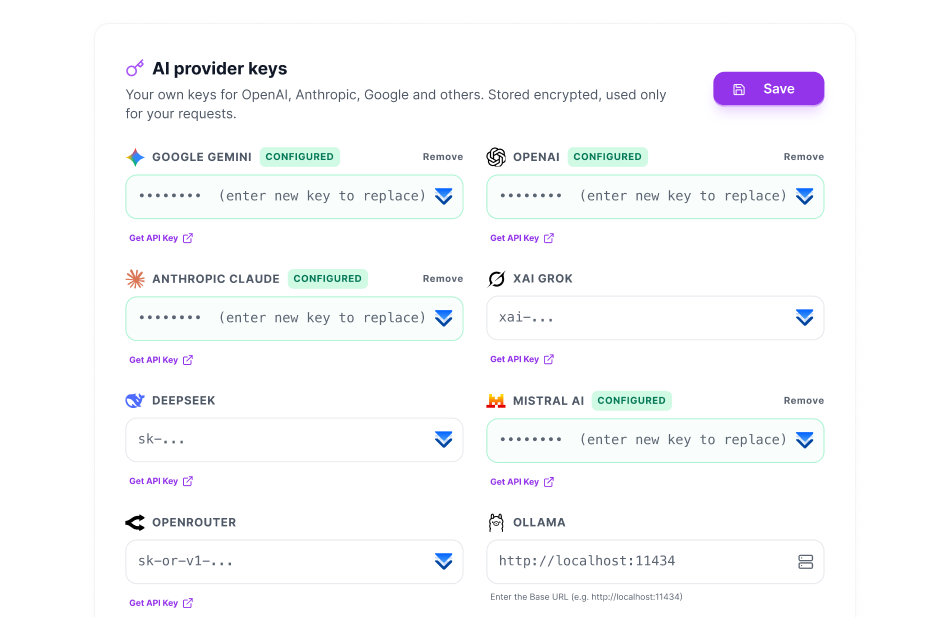Viewport: 949px width, 617px height.
Task: Remove the OpenAI configured key
Action: (803, 157)
